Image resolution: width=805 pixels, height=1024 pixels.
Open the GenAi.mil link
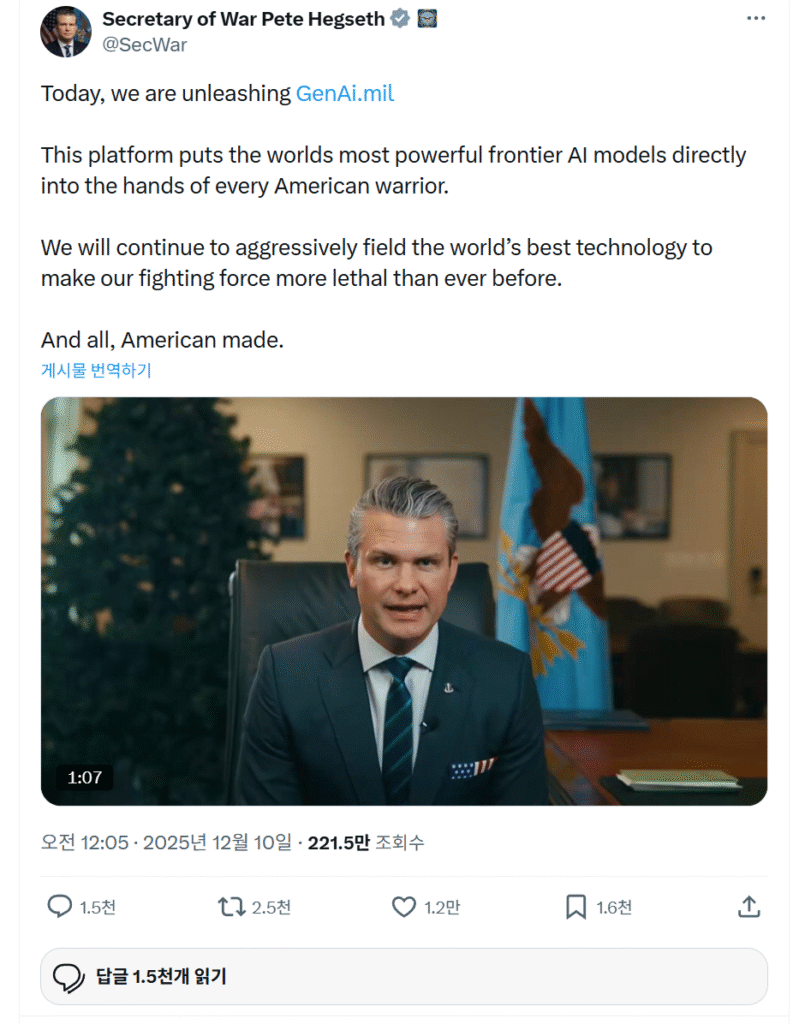coord(344,94)
